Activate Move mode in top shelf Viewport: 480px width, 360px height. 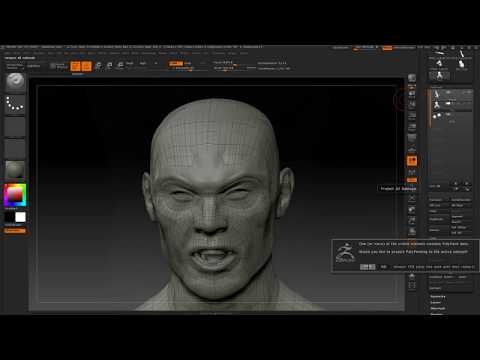98,66
